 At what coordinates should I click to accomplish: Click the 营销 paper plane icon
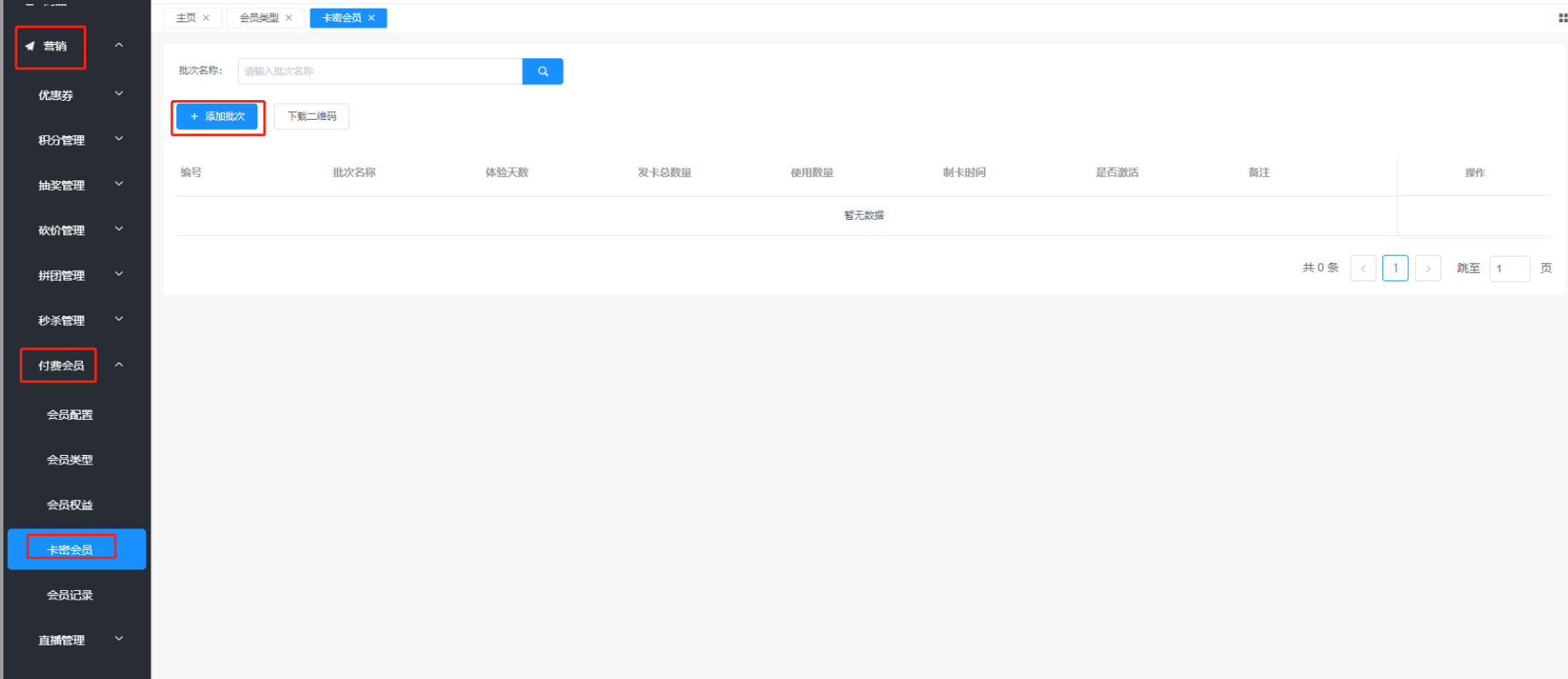click(x=30, y=46)
